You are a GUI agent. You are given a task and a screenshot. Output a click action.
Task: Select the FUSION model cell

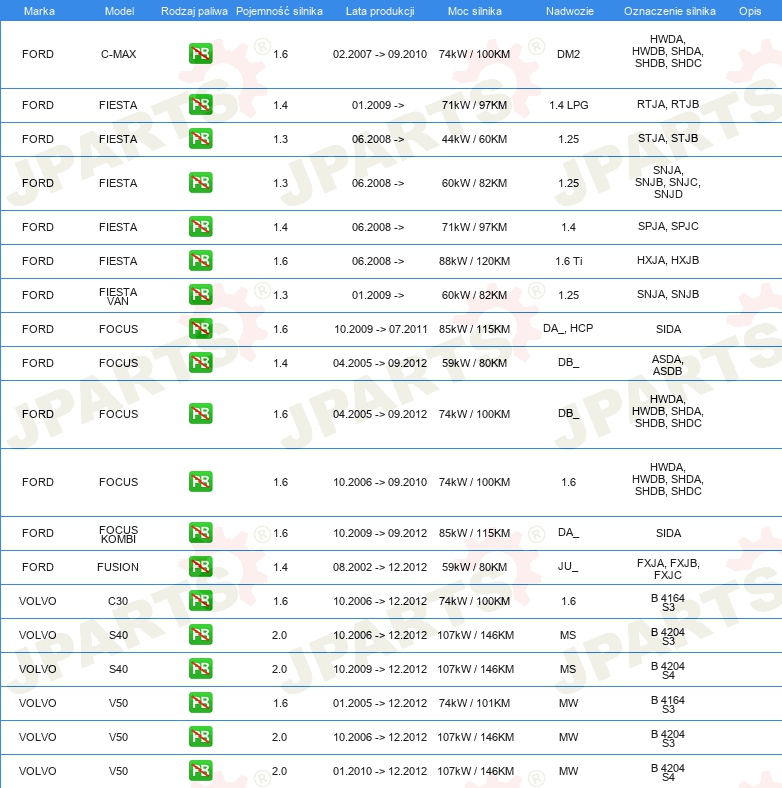pyautogui.click(x=118, y=567)
